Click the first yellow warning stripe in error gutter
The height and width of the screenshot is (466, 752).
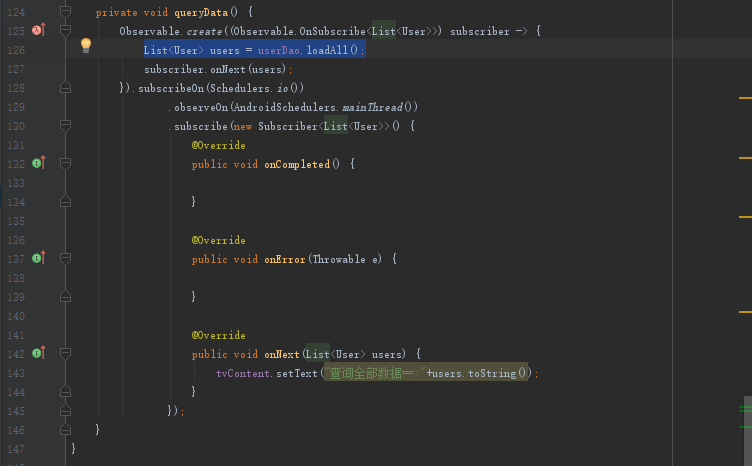pyautogui.click(x=745, y=98)
